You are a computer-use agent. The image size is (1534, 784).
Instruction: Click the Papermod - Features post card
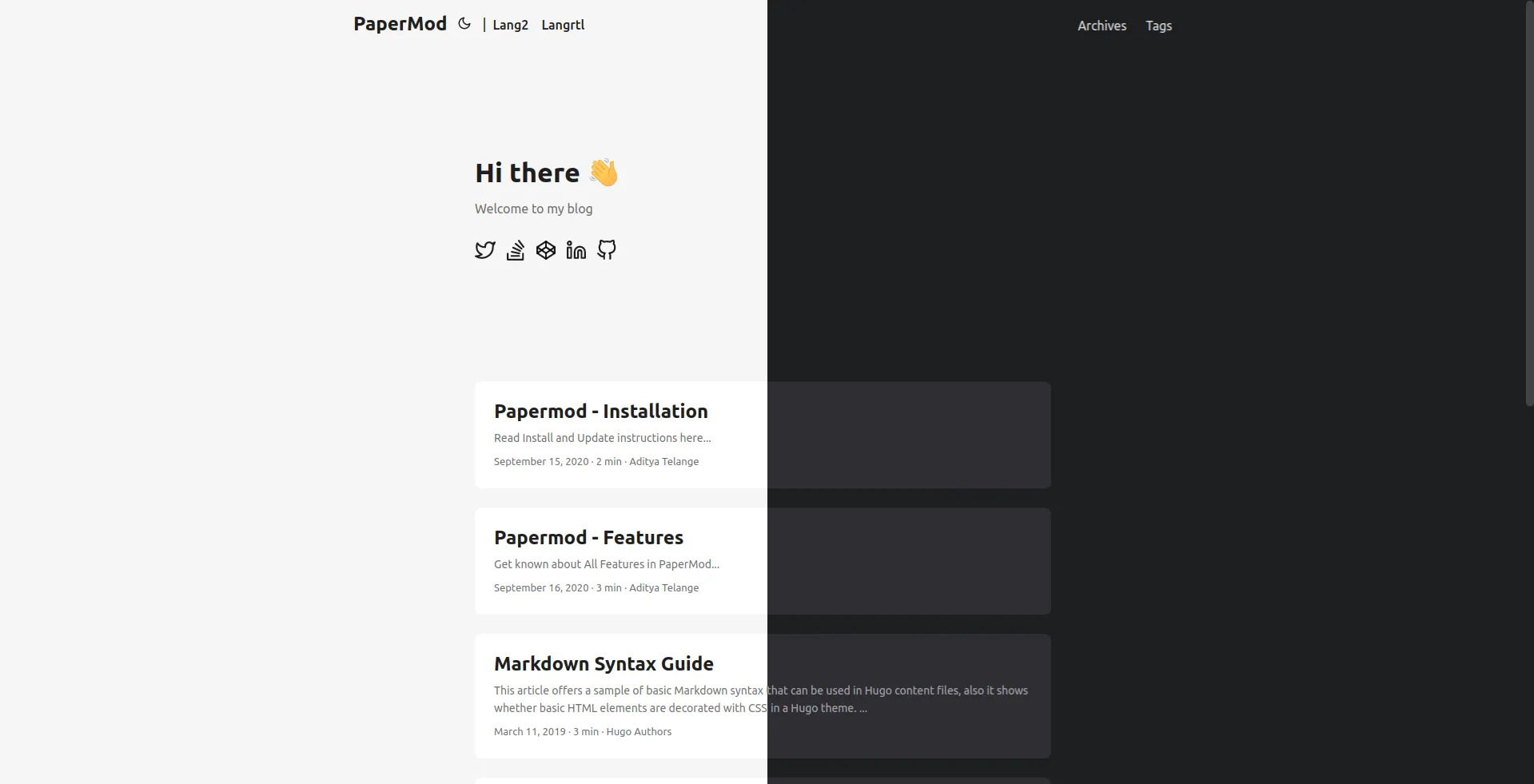[679, 560]
